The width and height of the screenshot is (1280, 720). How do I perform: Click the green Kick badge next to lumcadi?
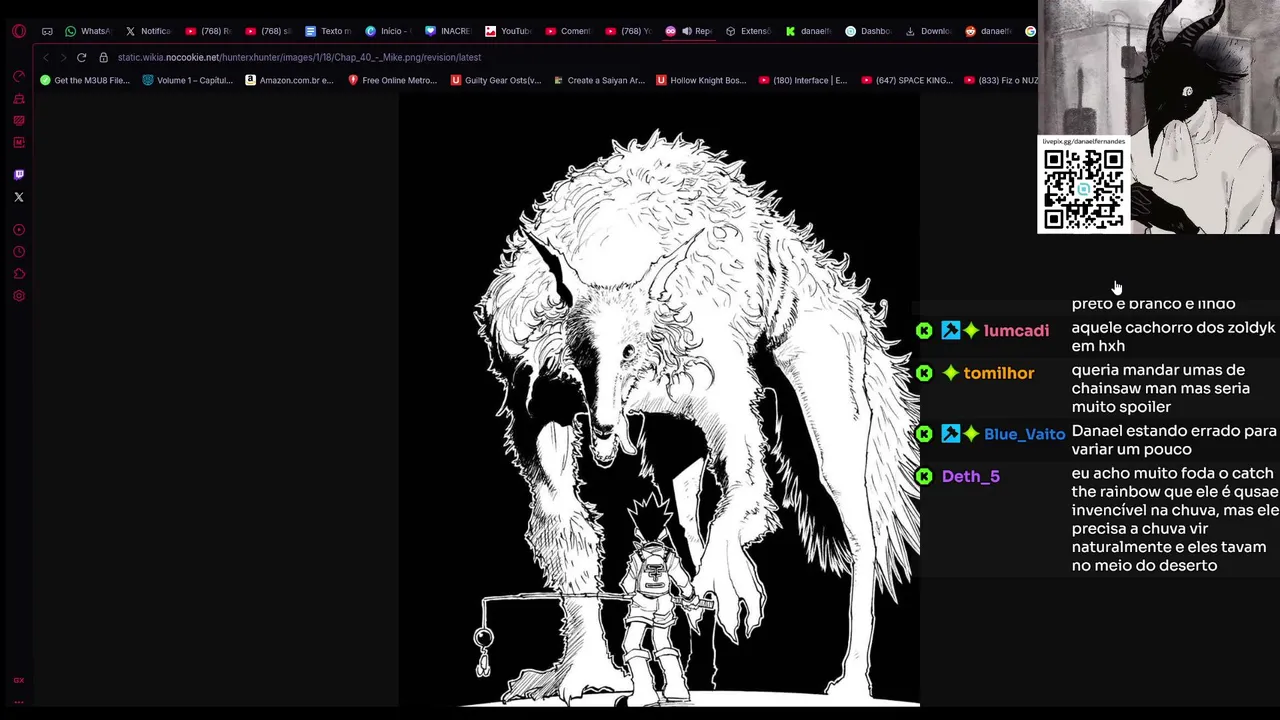924,331
